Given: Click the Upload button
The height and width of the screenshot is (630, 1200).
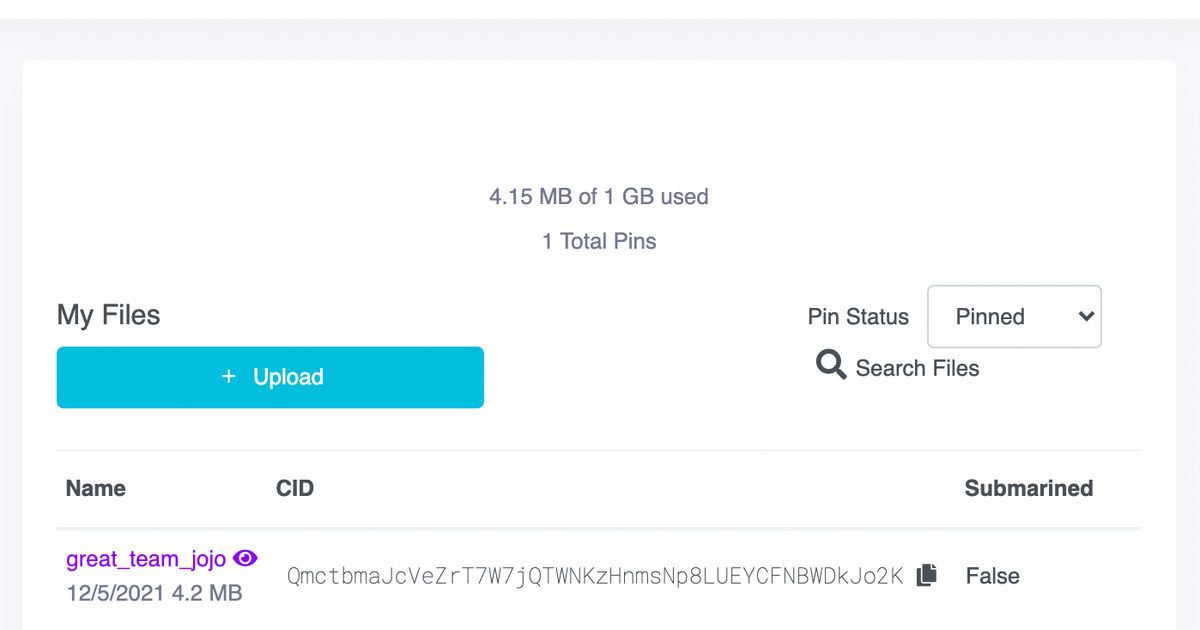Looking at the screenshot, I should point(270,377).
